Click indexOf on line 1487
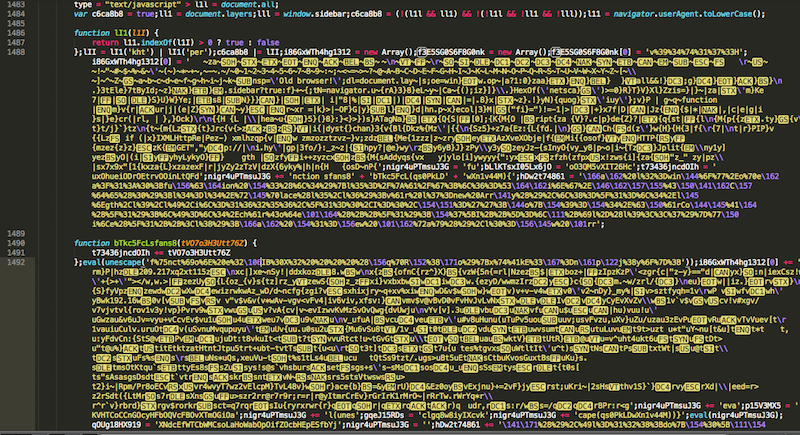This screenshot has height=435, width=800. (x=158, y=43)
